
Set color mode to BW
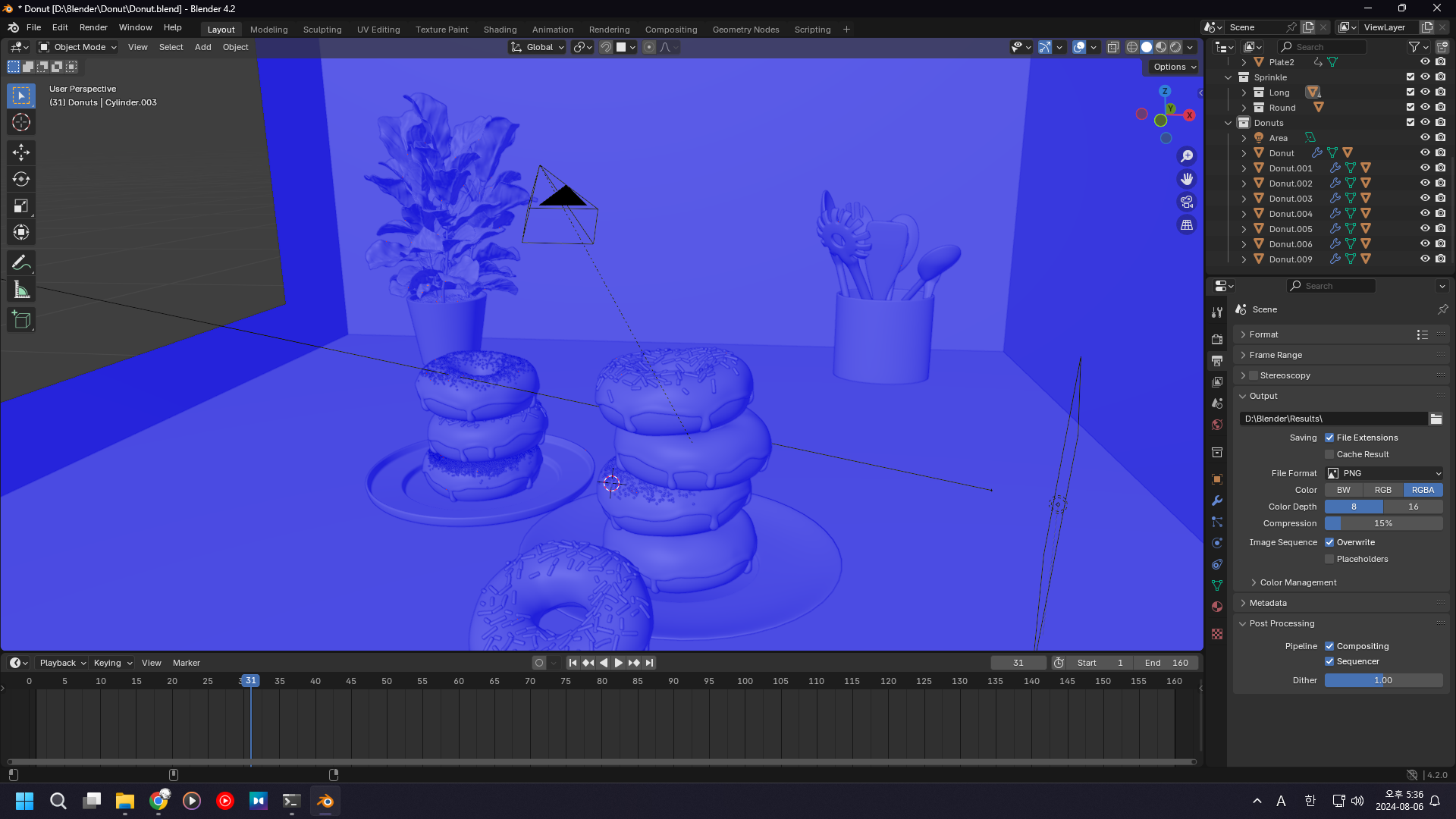[1344, 490]
